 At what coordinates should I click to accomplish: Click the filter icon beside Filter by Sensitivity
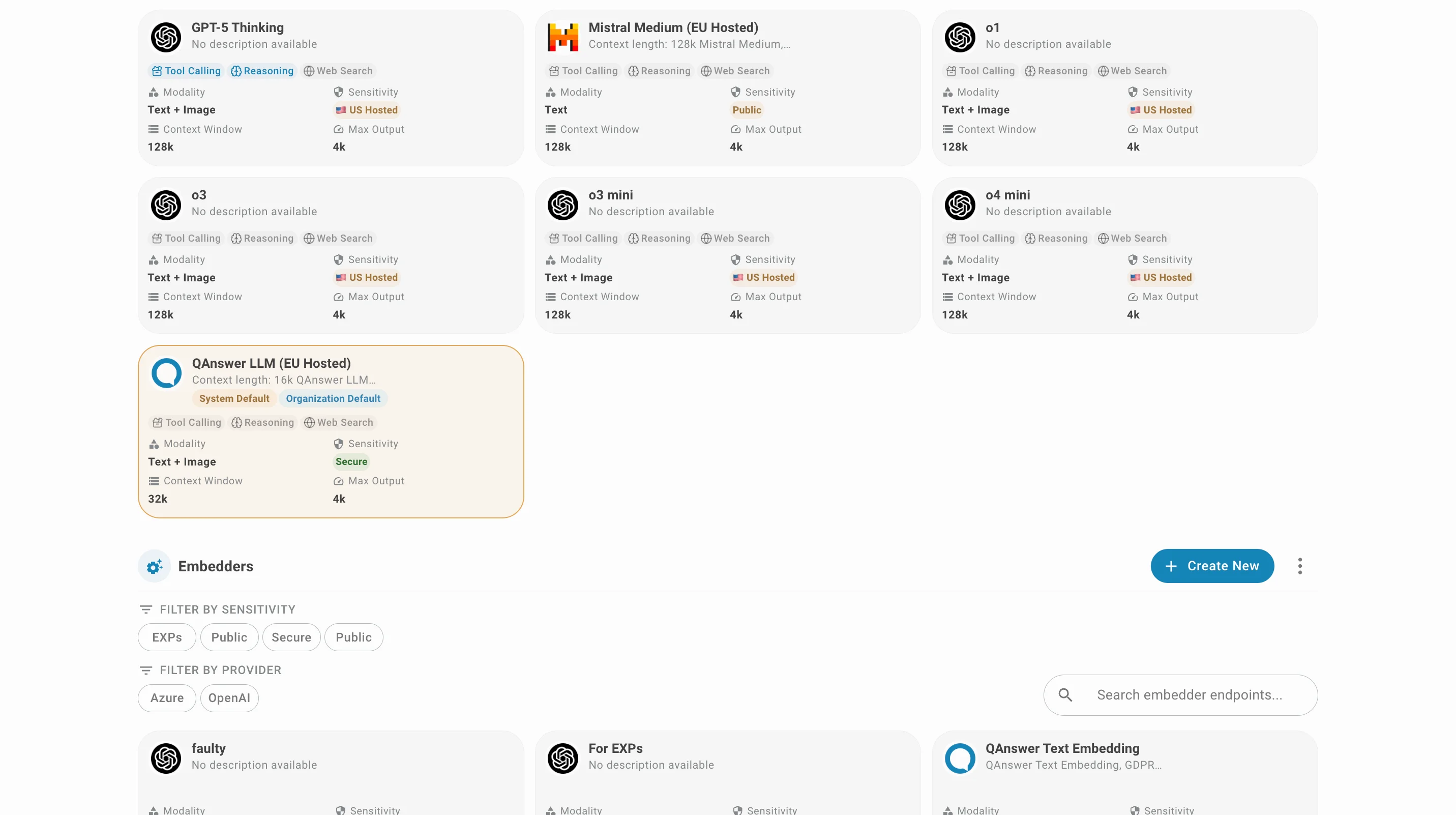click(x=146, y=609)
